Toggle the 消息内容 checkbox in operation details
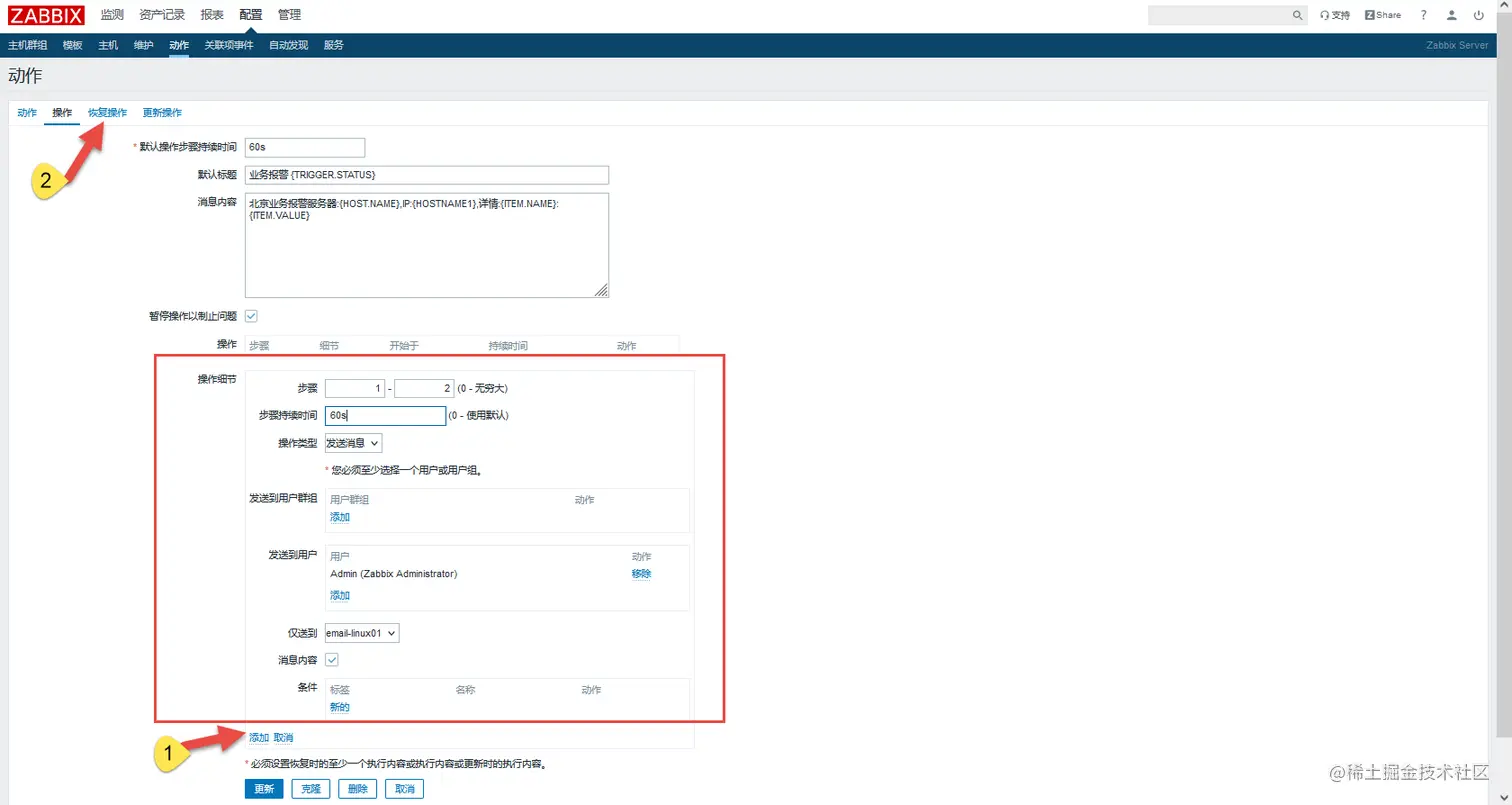This screenshot has width=1512, height=805. pyautogui.click(x=332, y=660)
